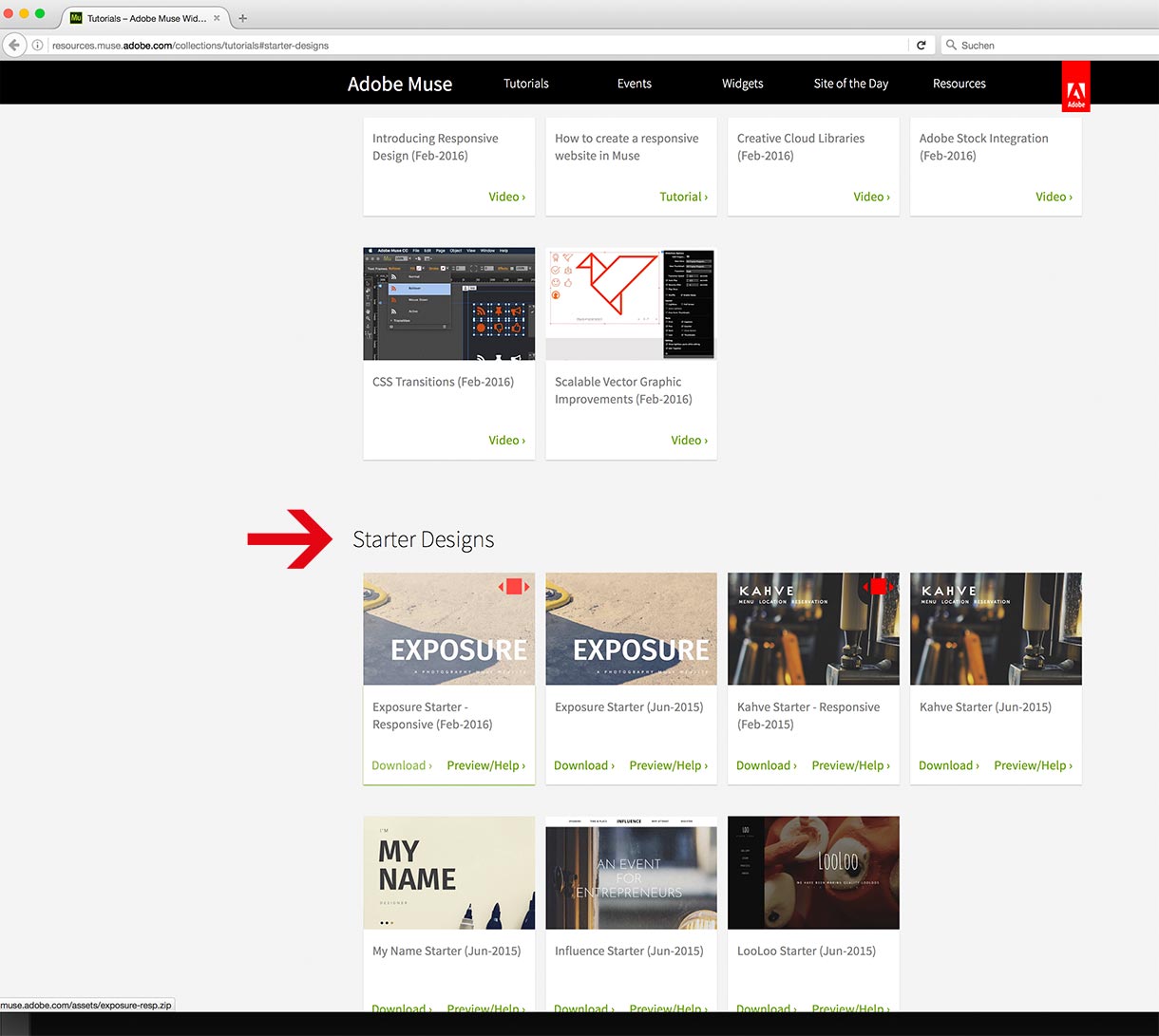Click Introducing Responsive Design (Feb-2016) title
This screenshot has height=1036, width=1159.
pos(435,147)
